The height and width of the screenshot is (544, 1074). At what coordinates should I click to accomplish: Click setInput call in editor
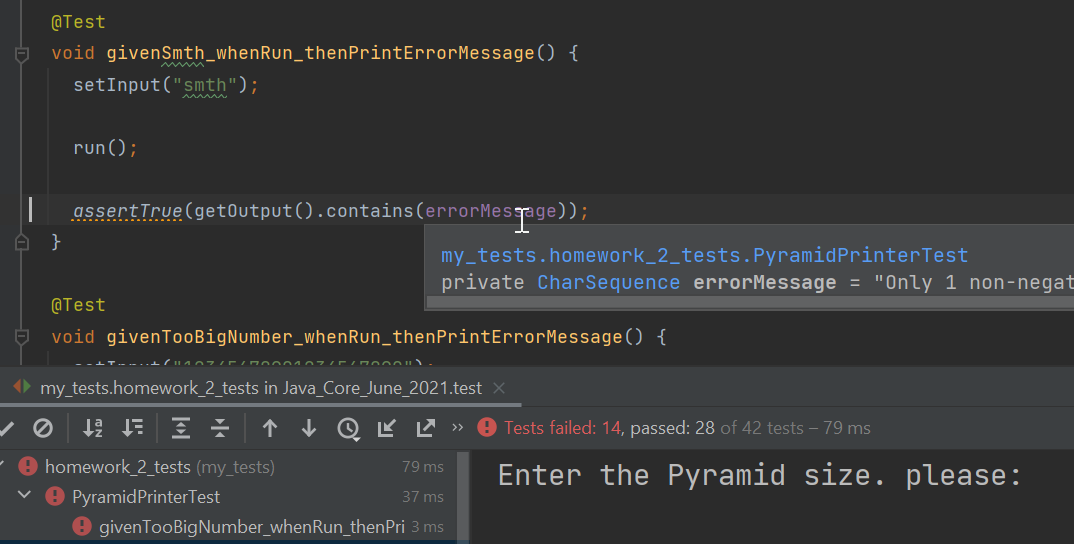(117, 85)
